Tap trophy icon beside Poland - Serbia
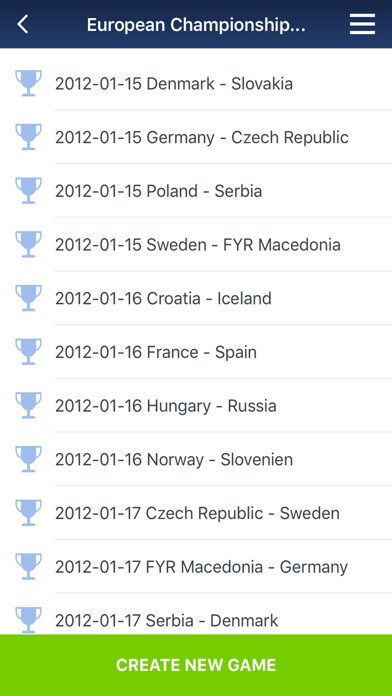Viewport: 392px width, 696px height. pos(28,190)
